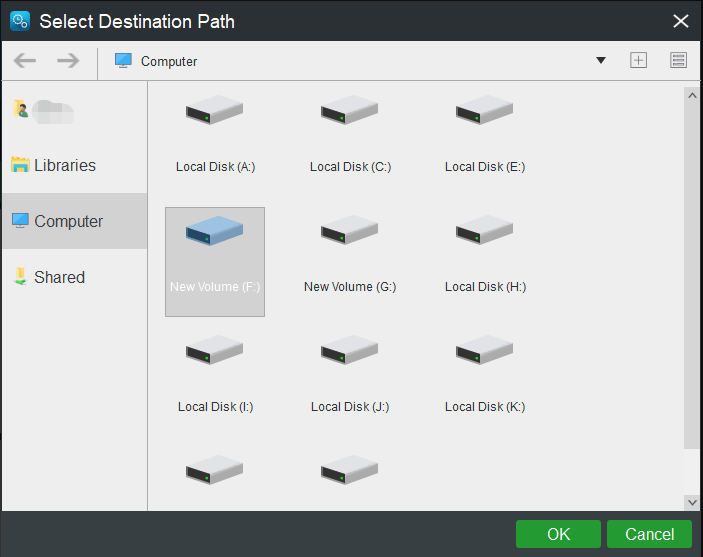Switch view mode with list icon
Image resolution: width=703 pixels, height=557 pixels.
(679, 61)
